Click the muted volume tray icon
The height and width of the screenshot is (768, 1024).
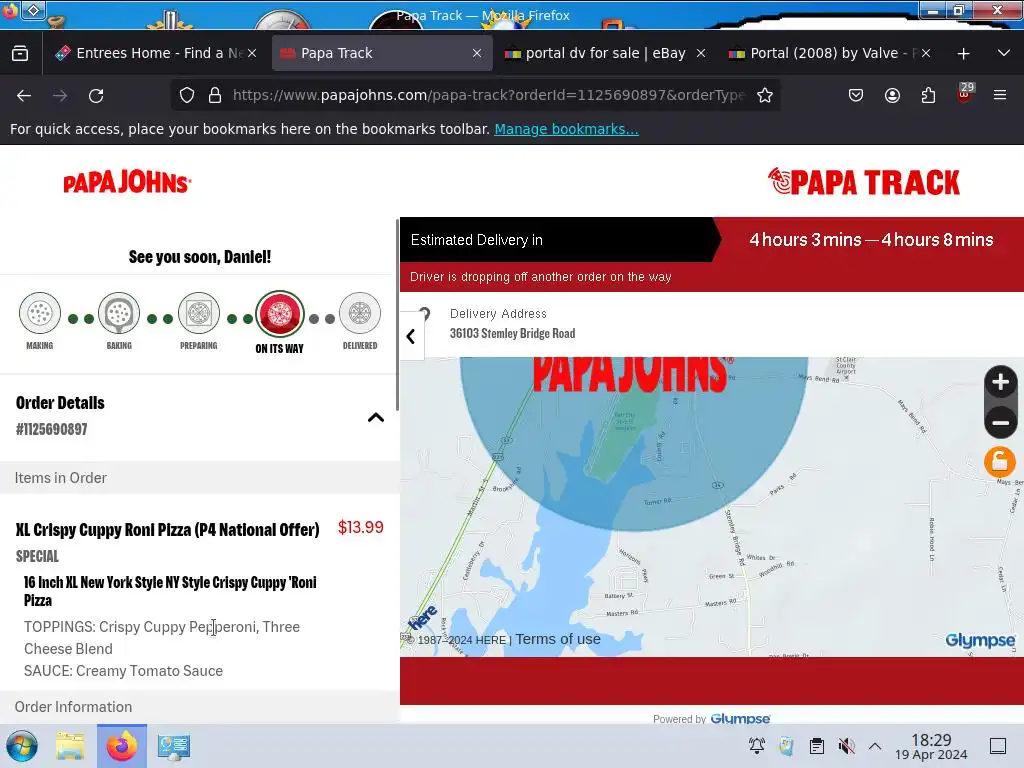pos(846,746)
